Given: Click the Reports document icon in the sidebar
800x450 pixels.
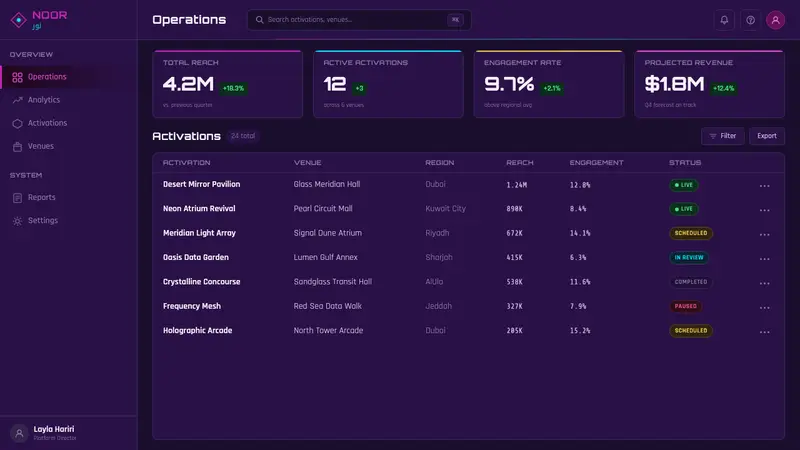Looking at the screenshot, I should point(17,197).
